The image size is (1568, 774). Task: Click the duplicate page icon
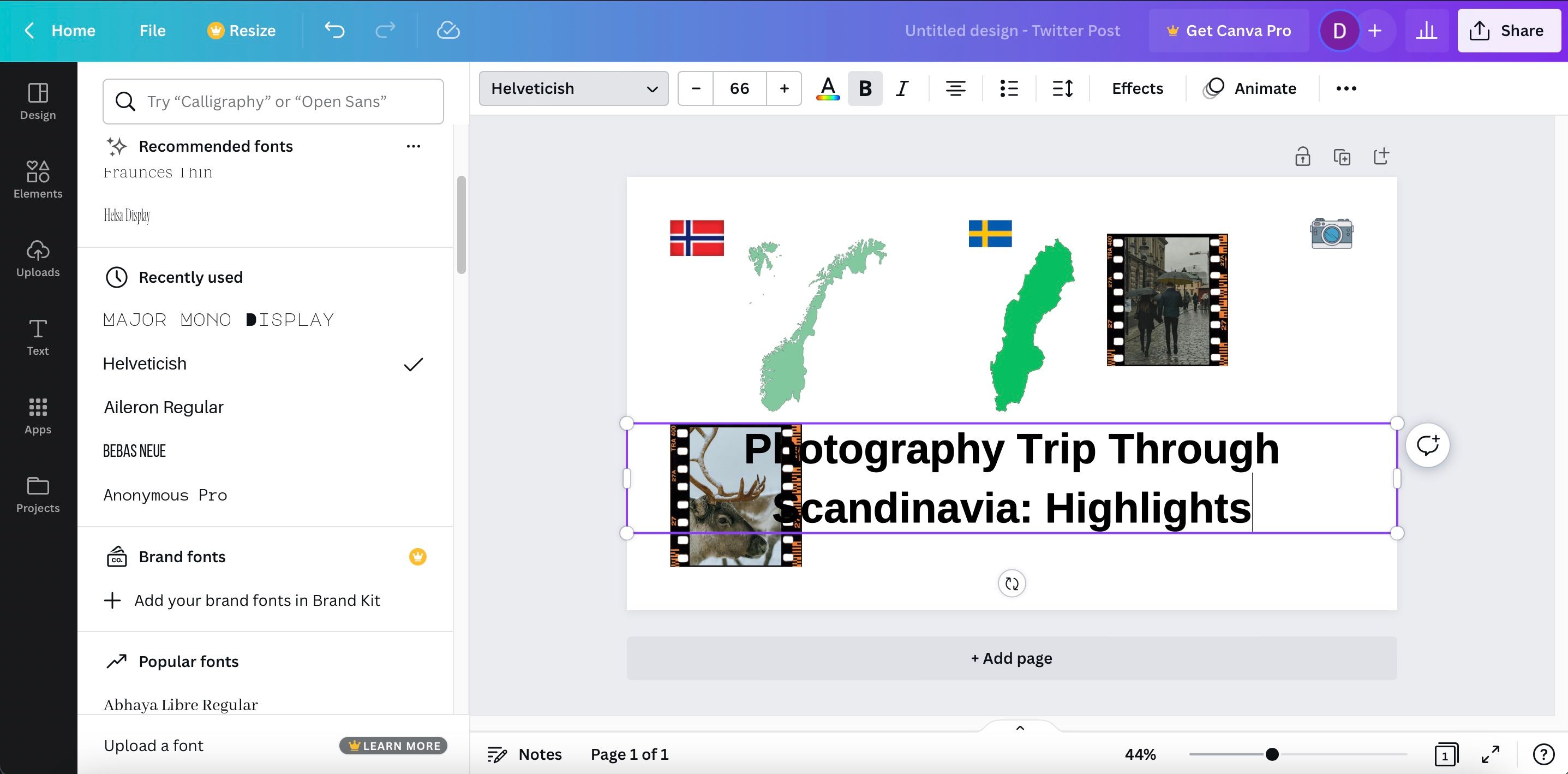(1342, 157)
